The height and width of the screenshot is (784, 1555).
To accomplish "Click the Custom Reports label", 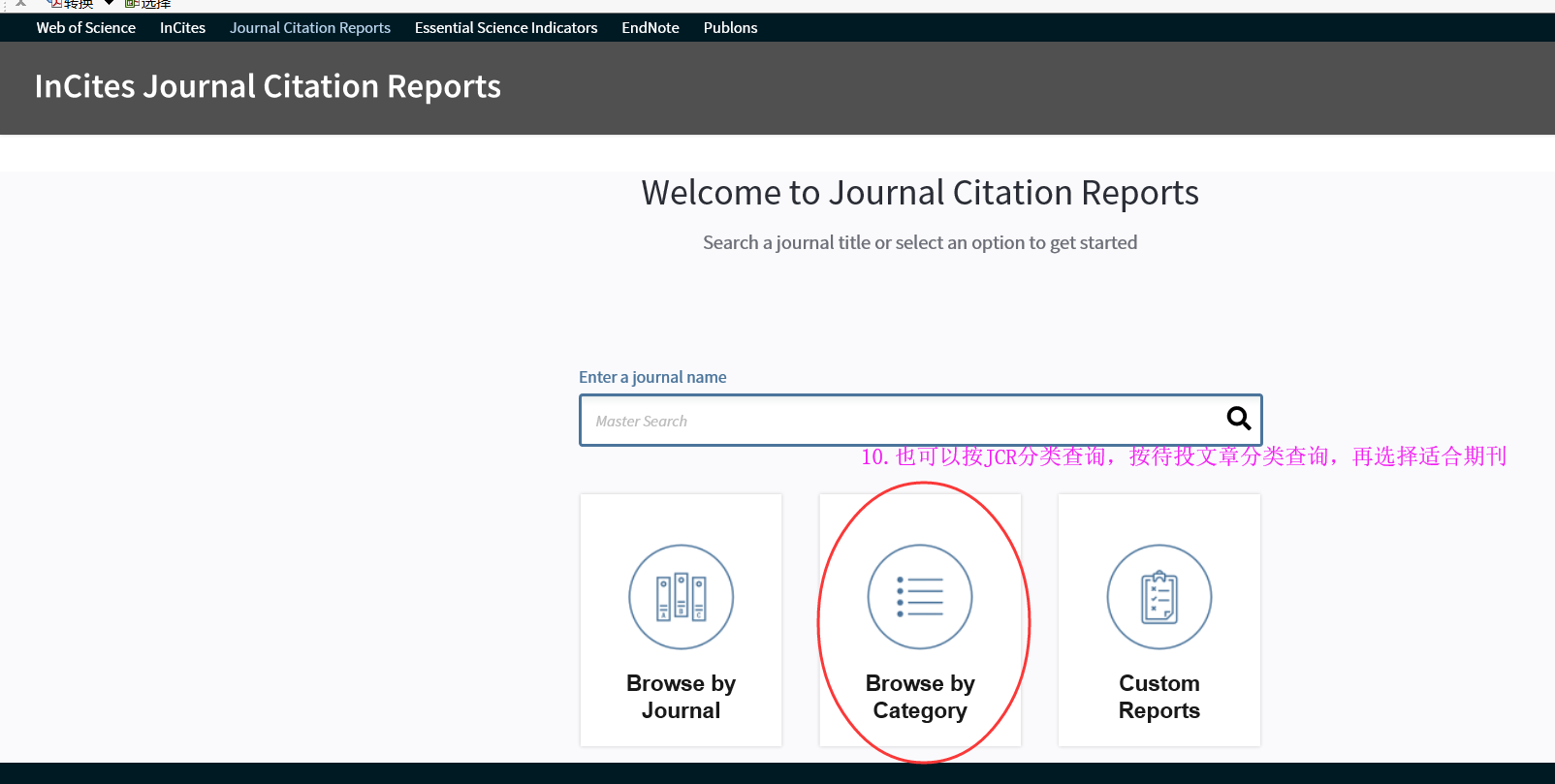I will coord(1159,697).
